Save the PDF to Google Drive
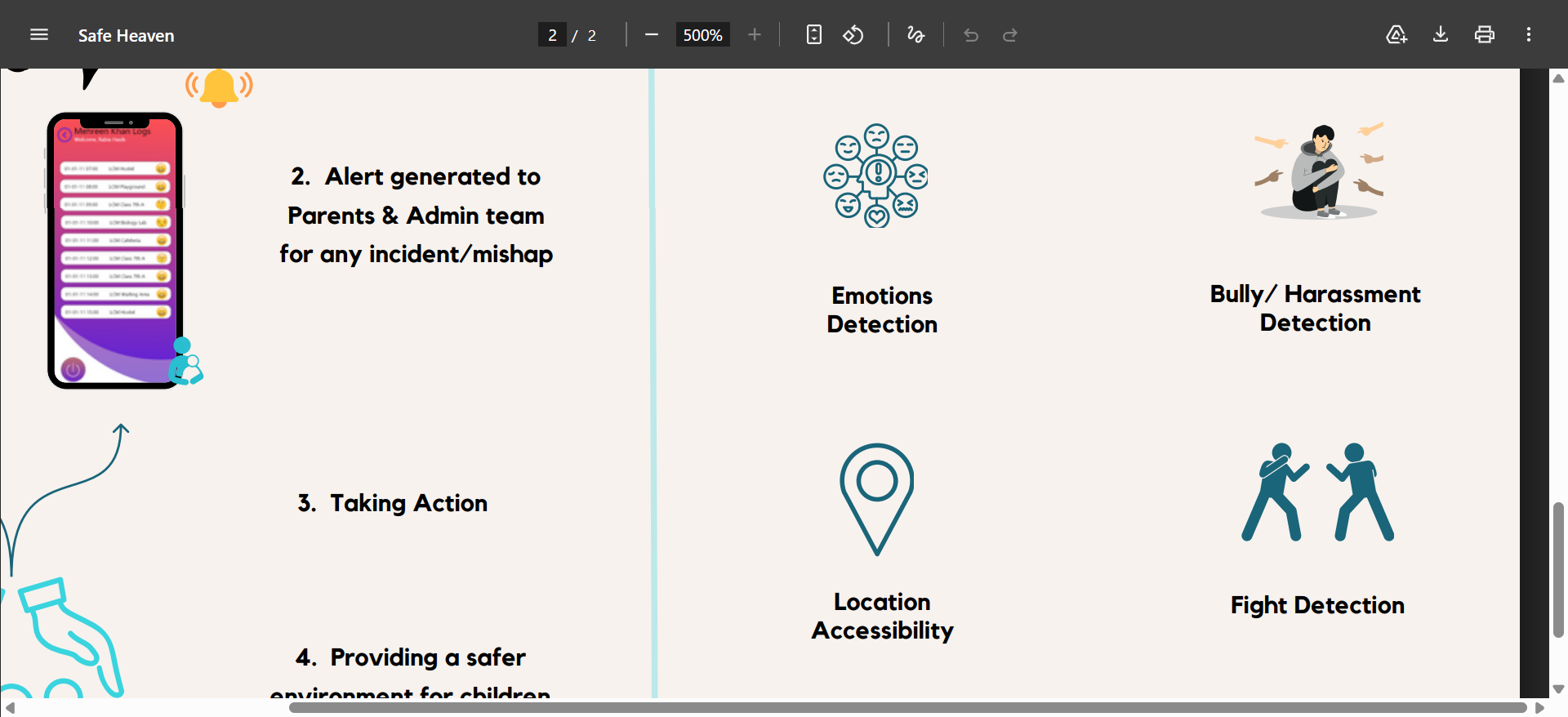The image size is (1568, 717). click(1396, 35)
